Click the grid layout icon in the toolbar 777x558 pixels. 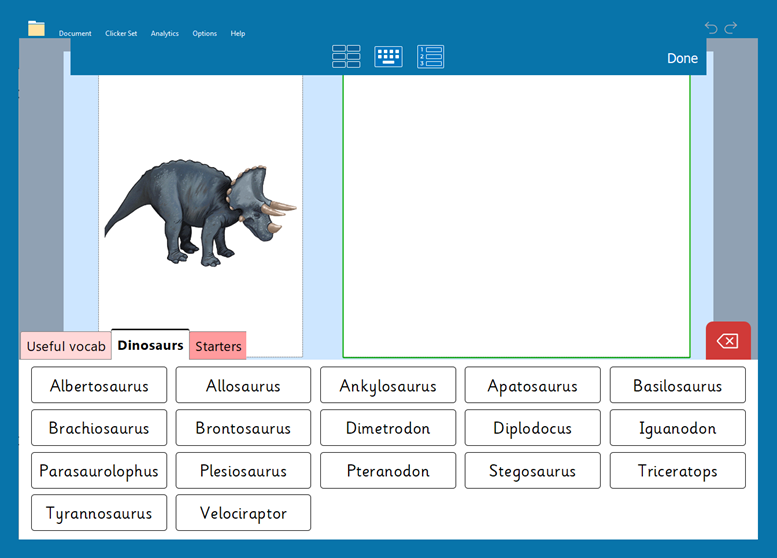tap(346, 57)
